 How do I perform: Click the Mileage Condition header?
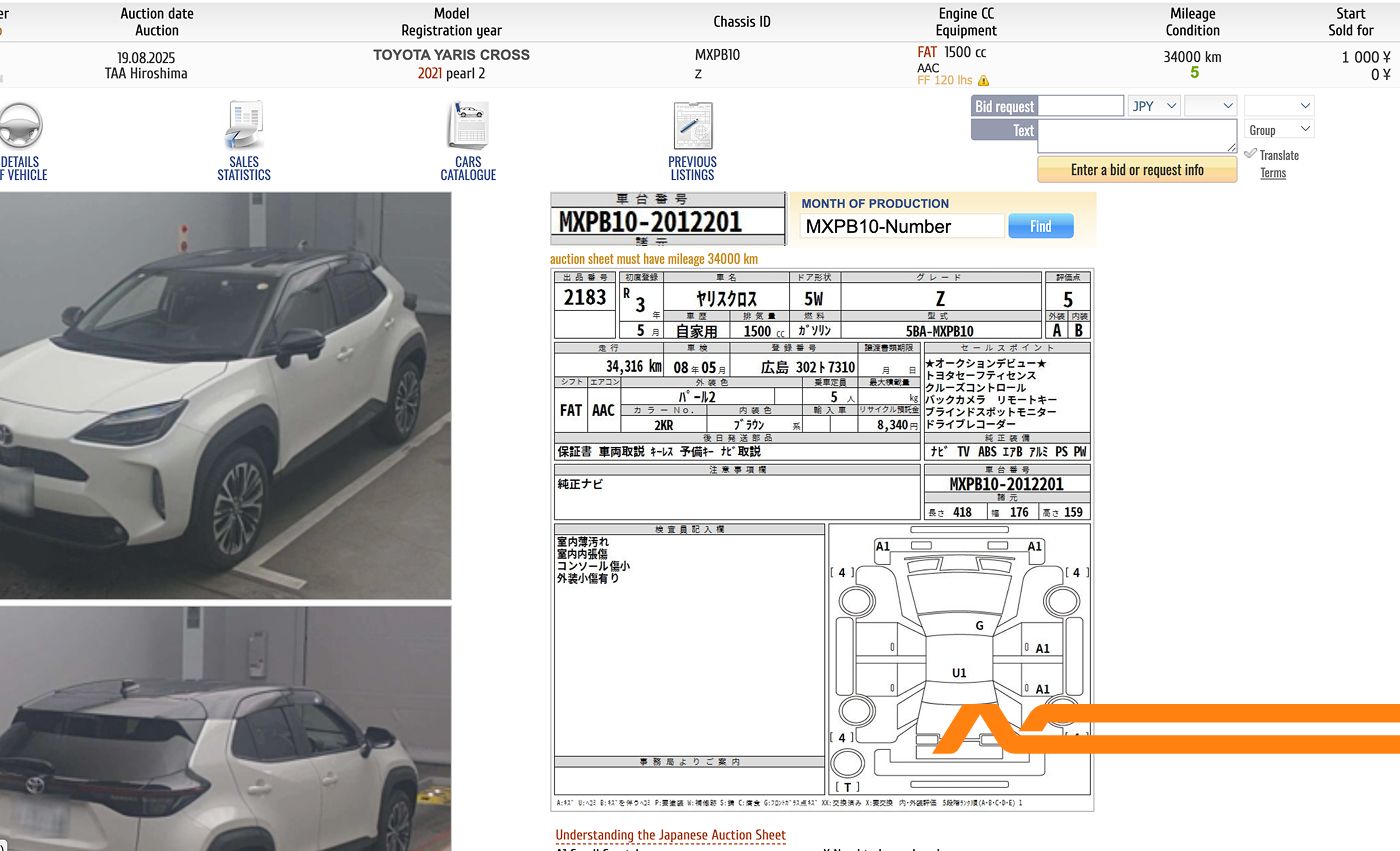coord(1193,22)
